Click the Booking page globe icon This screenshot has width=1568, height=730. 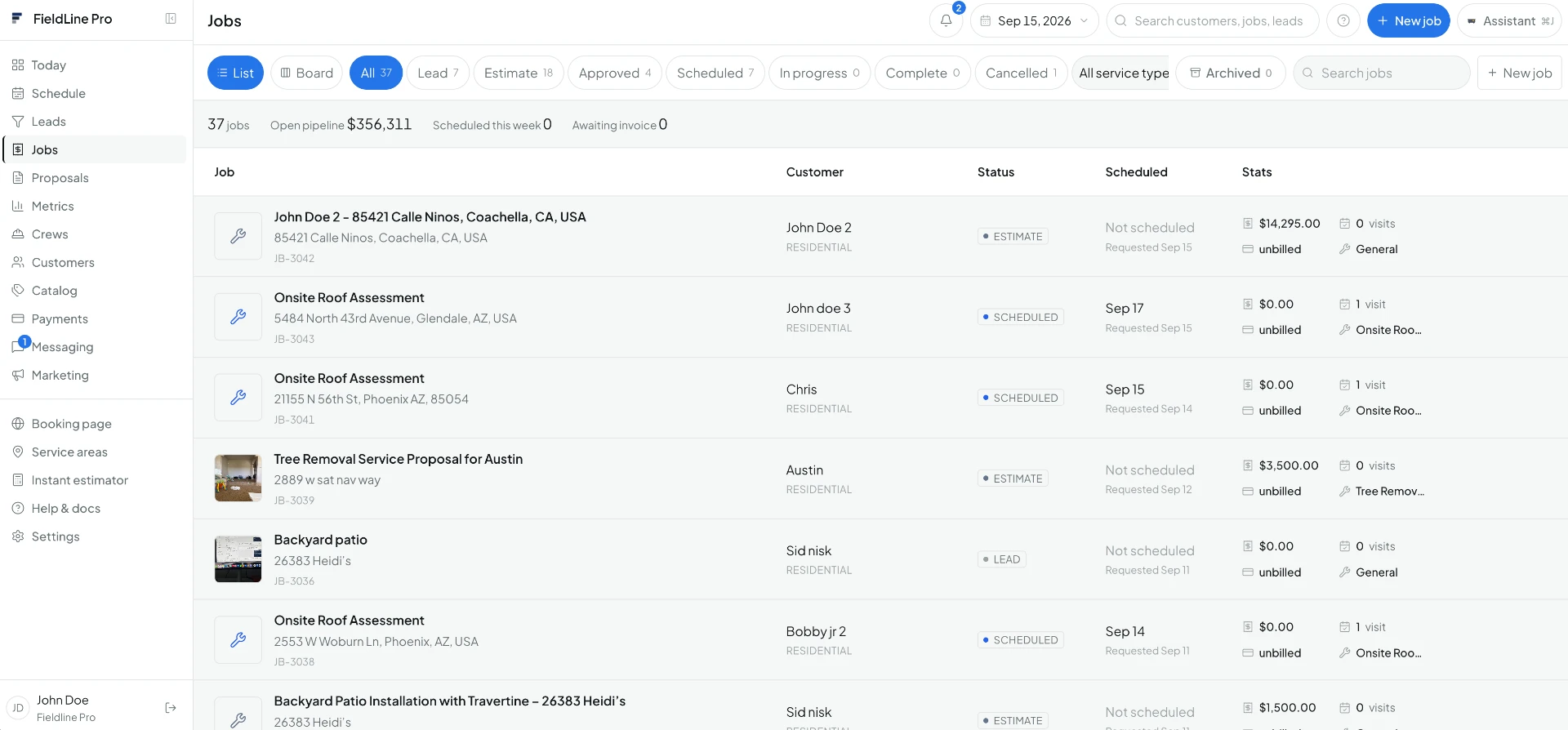click(18, 424)
